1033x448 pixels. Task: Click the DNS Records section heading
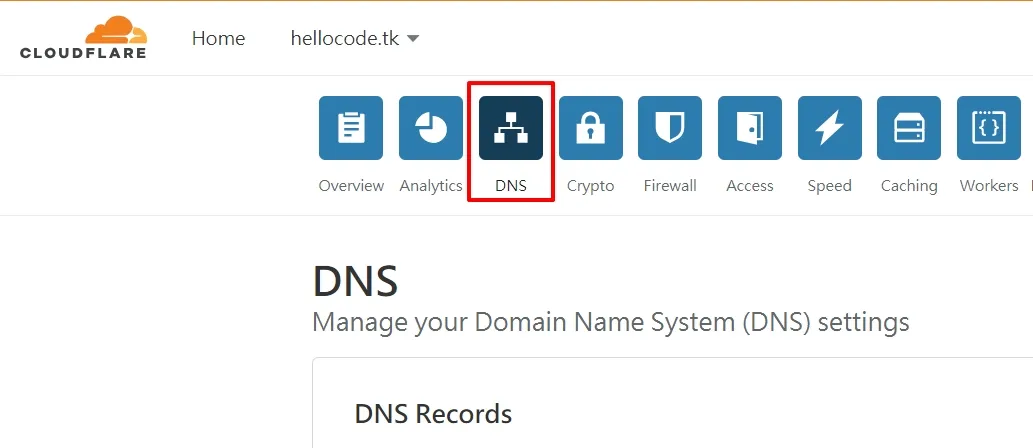(433, 414)
